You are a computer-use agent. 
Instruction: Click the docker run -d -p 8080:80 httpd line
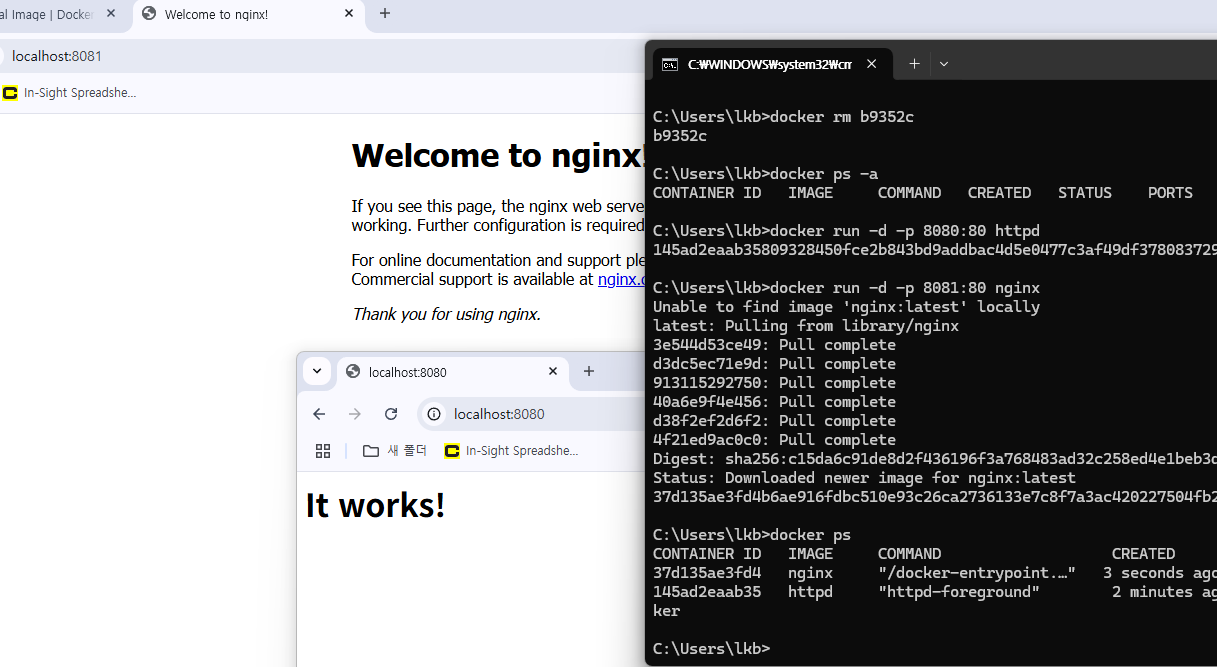point(846,231)
